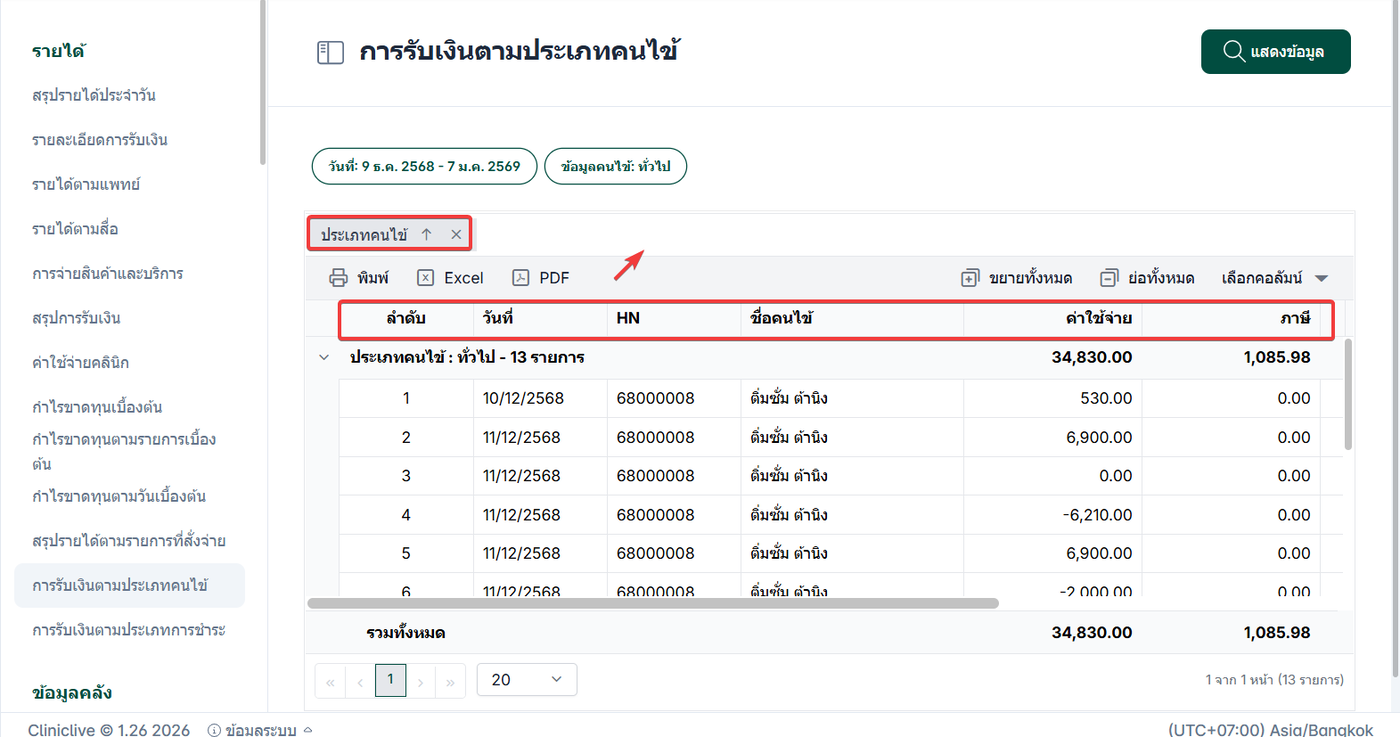Click the grand total 34,830.00 in footer

tap(1092, 632)
